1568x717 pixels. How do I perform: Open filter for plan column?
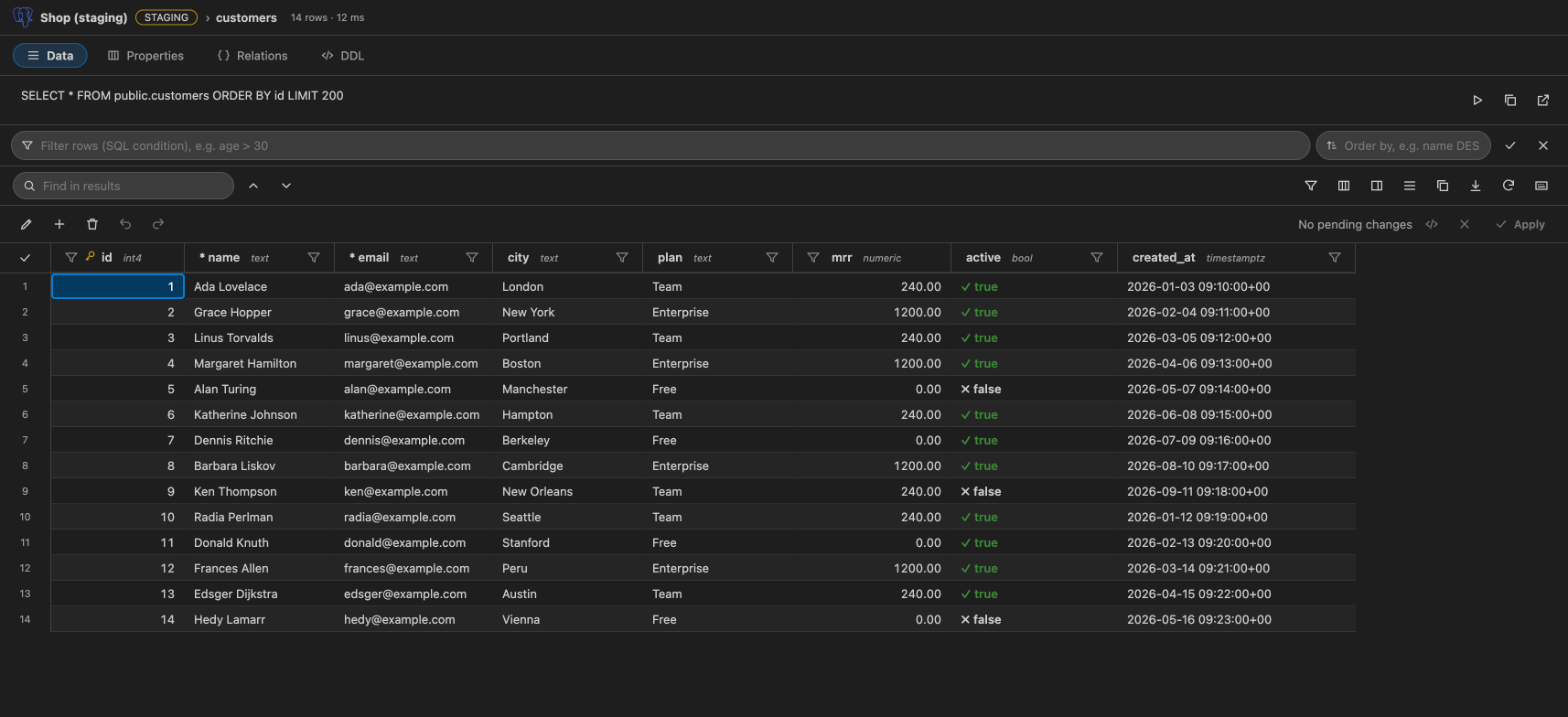(772, 257)
